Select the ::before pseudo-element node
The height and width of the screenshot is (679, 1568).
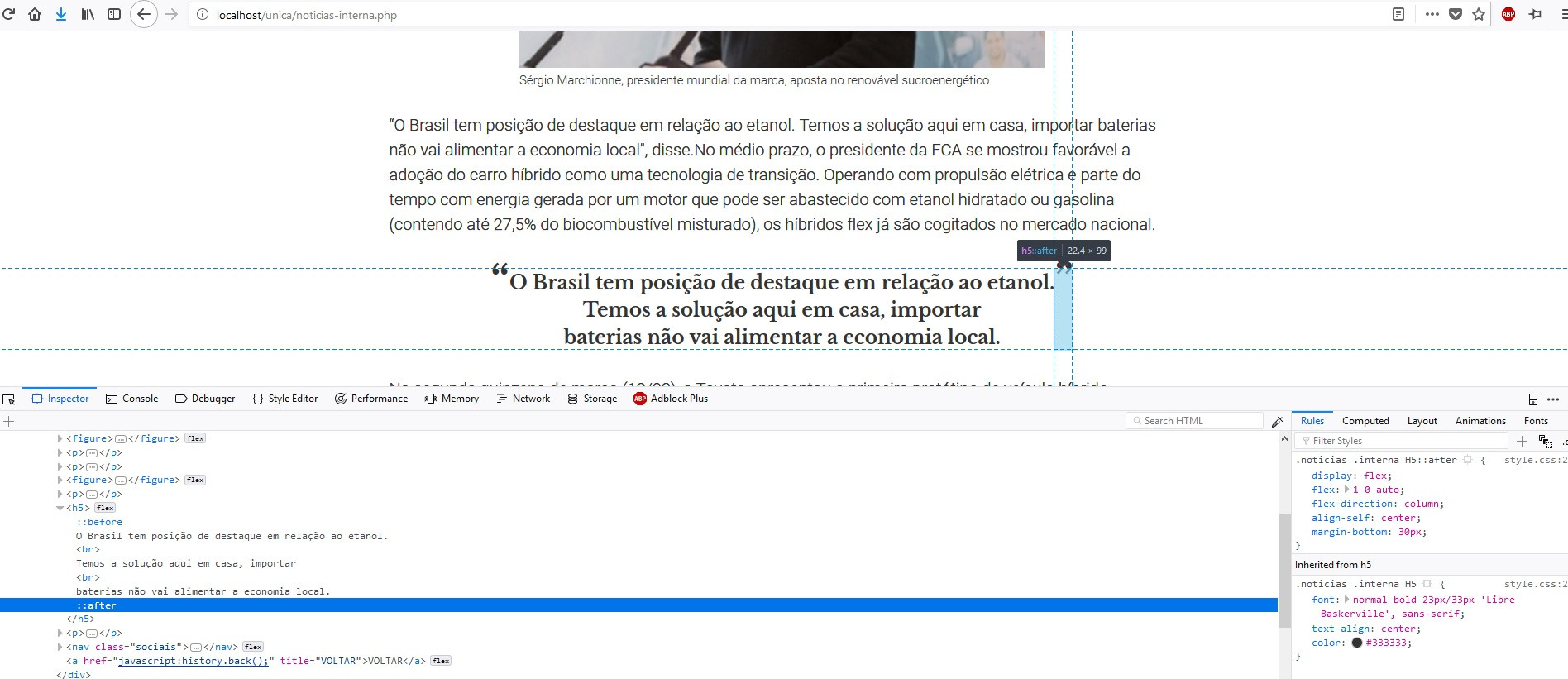click(99, 522)
